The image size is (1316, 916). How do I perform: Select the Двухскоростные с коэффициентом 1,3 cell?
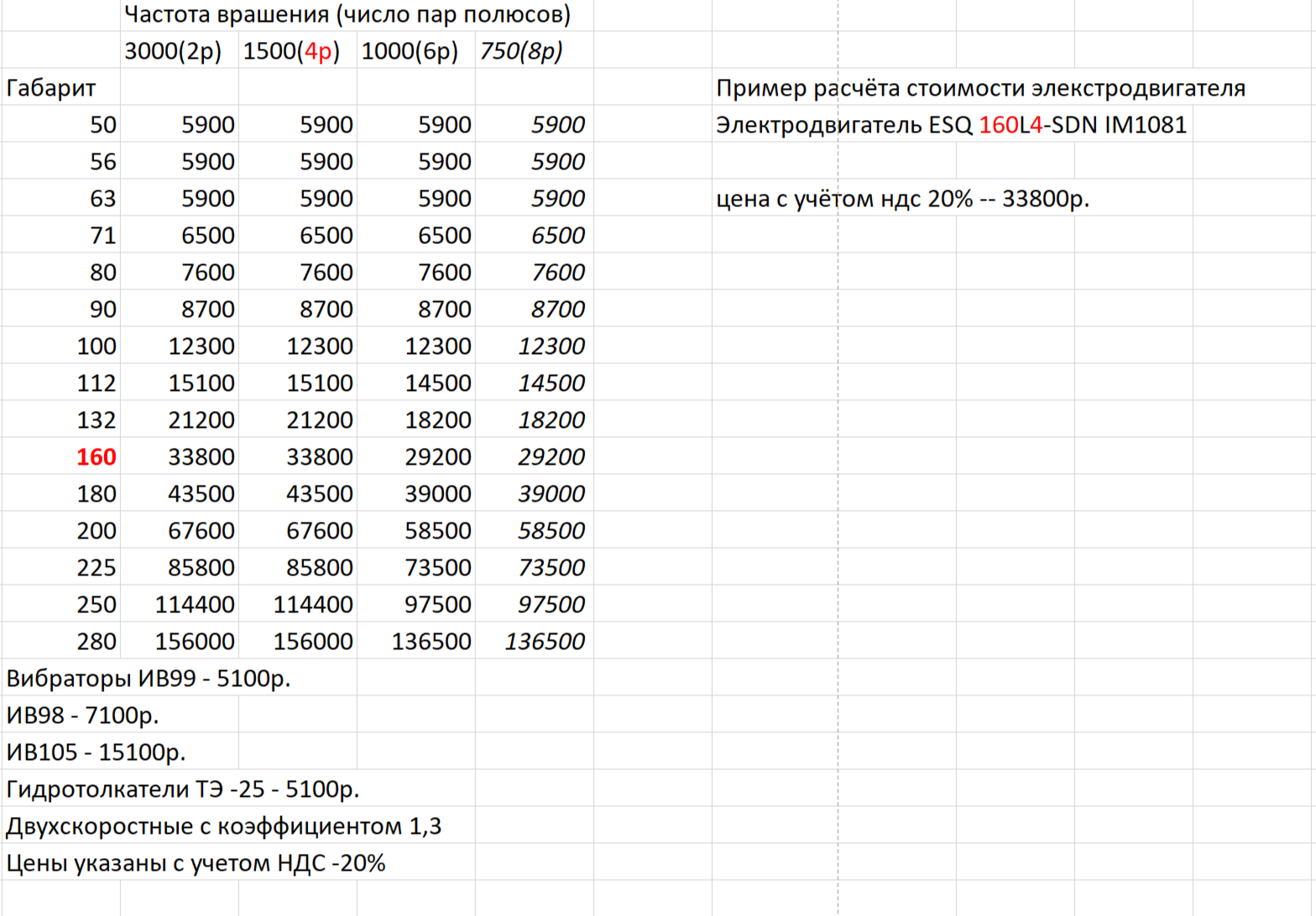(223, 826)
